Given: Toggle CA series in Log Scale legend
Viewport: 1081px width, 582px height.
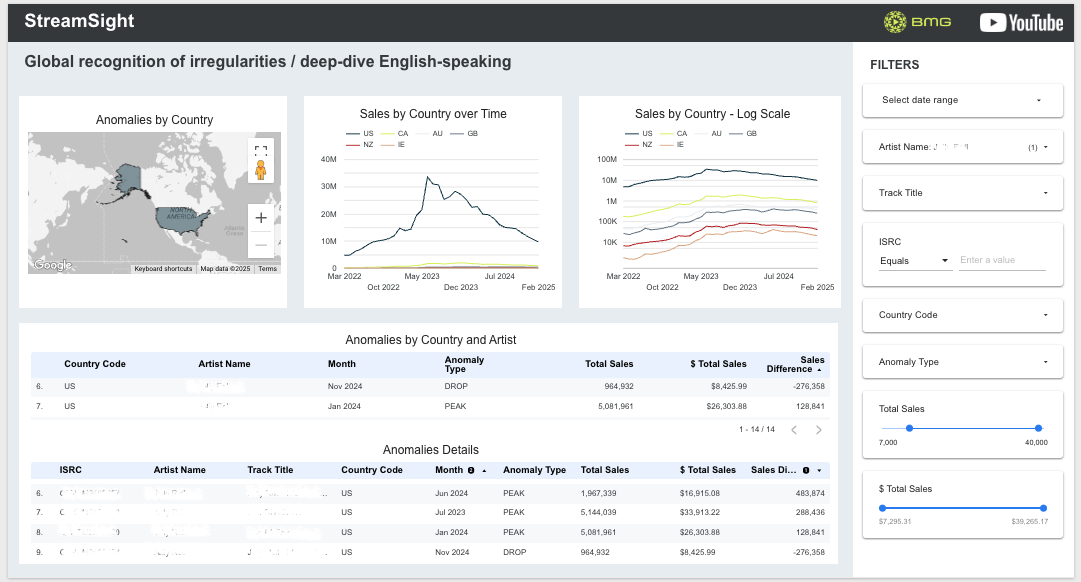Looking at the screenshot, I should point(675,133).
